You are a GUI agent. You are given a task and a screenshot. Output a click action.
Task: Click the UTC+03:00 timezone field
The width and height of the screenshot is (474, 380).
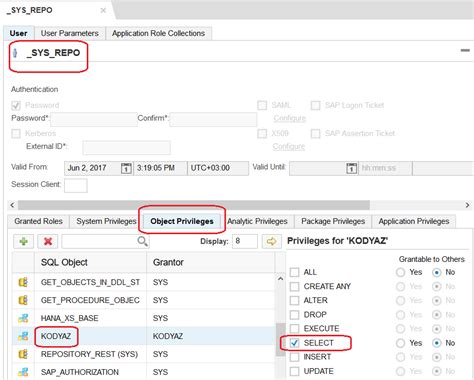(x=218, y=168)
